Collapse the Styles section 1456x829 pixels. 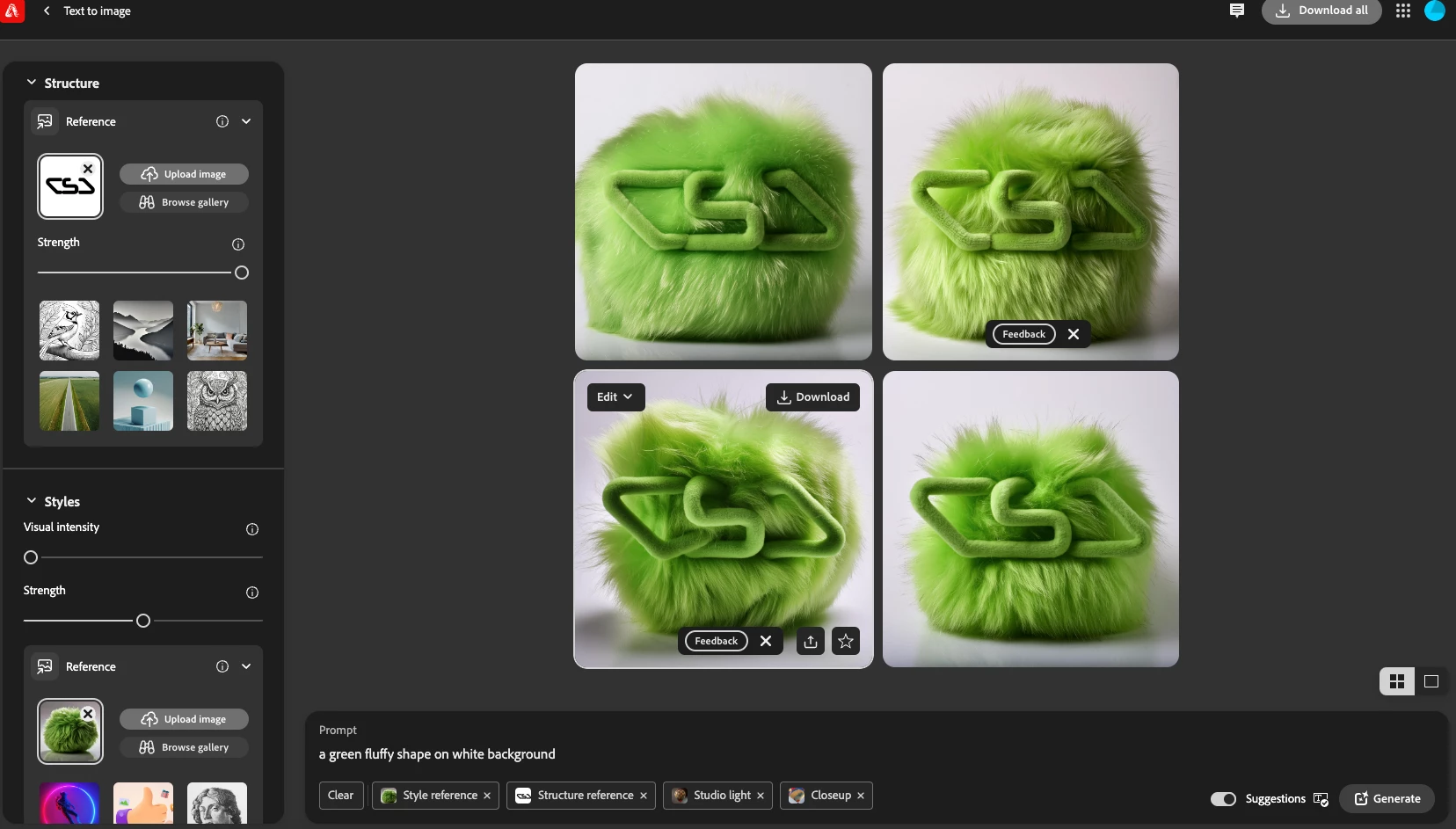point(32,501)
